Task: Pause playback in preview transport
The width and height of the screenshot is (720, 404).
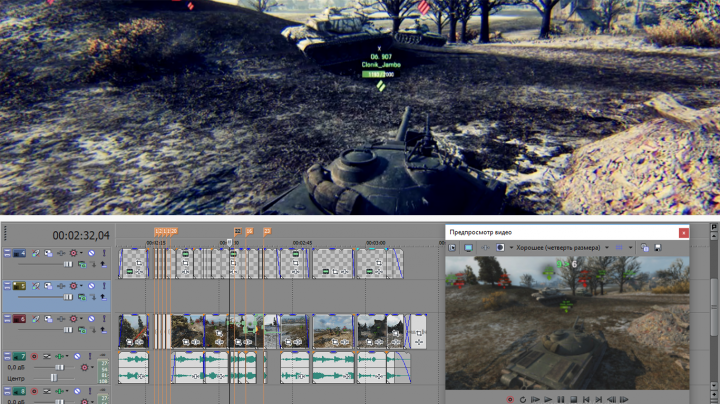Action: [x=561, y=400]
